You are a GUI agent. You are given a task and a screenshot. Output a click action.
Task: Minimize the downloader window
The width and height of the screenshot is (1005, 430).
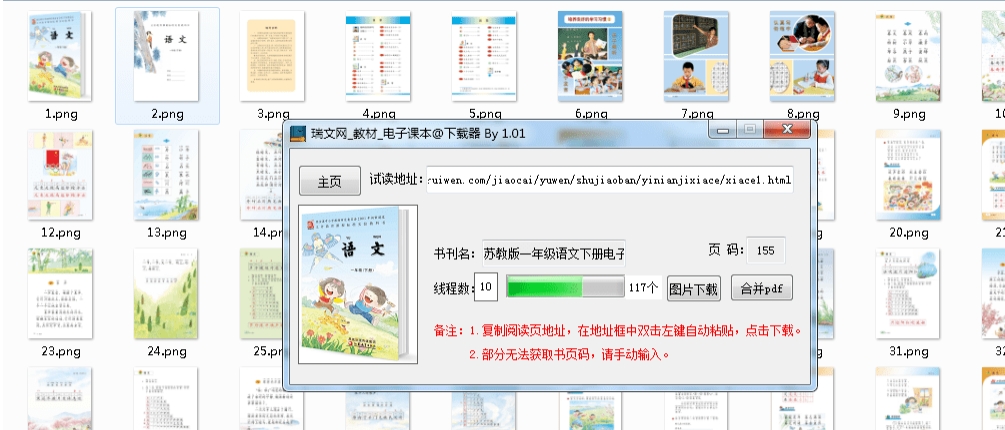click(x=723, y=130)
